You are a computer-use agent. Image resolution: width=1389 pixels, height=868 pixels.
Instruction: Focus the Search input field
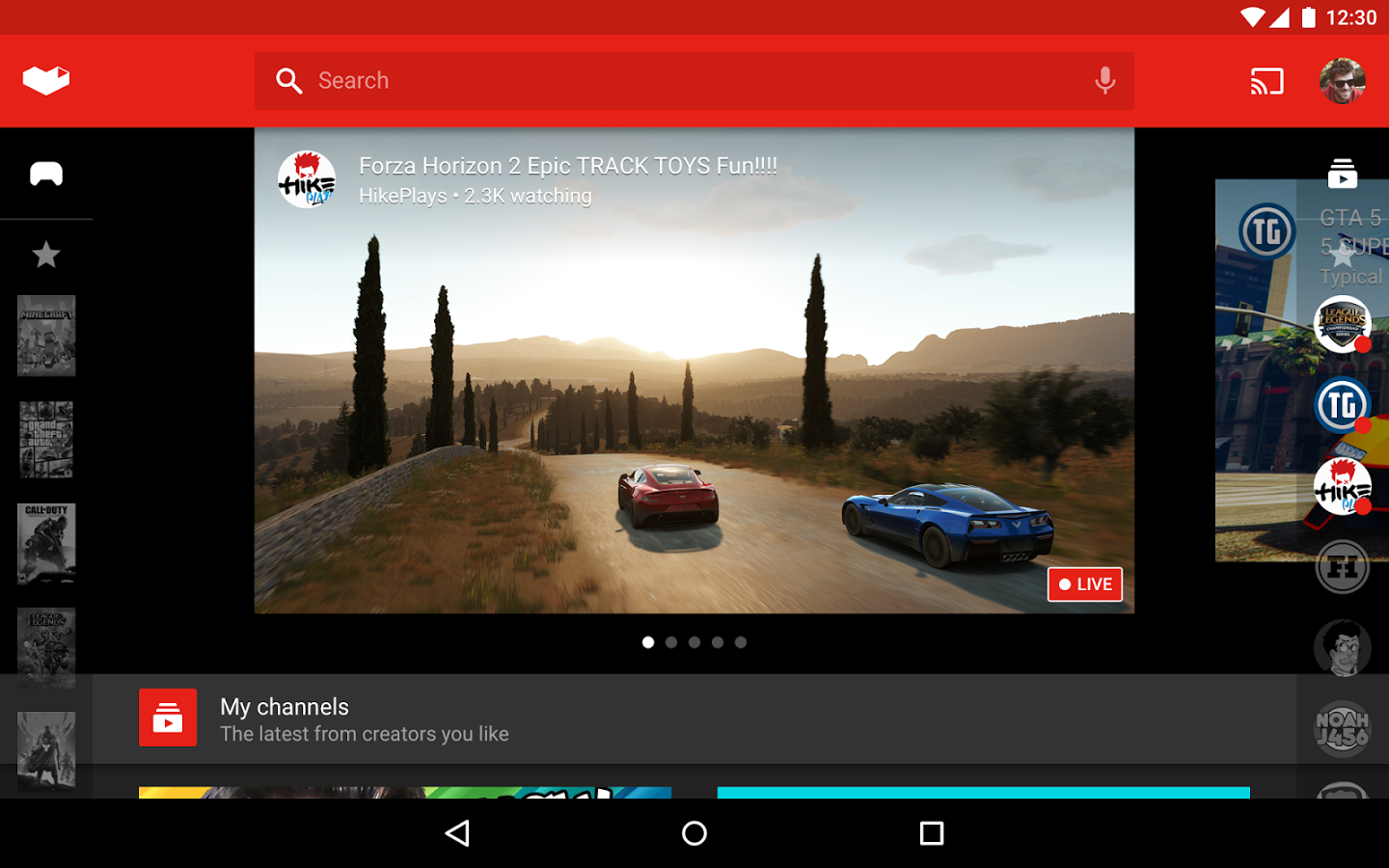coord(694,81)
